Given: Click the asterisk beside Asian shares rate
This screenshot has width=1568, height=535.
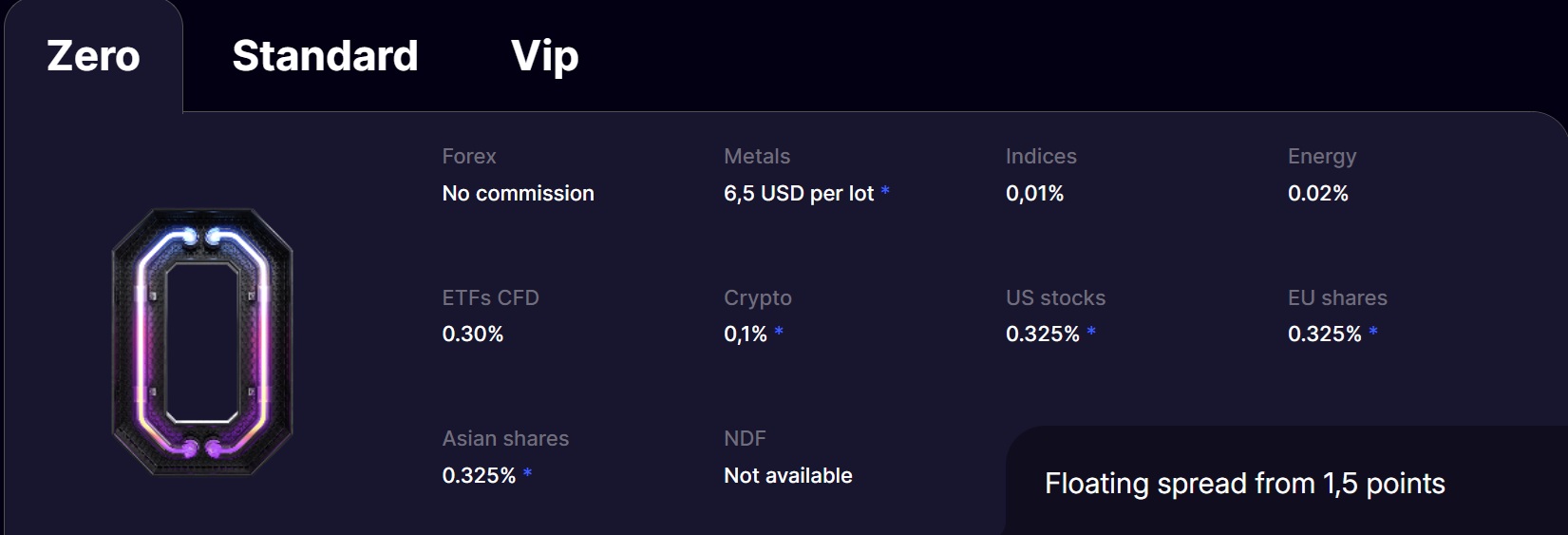Looking at the screenshot, I should click(x=527, y=473).
